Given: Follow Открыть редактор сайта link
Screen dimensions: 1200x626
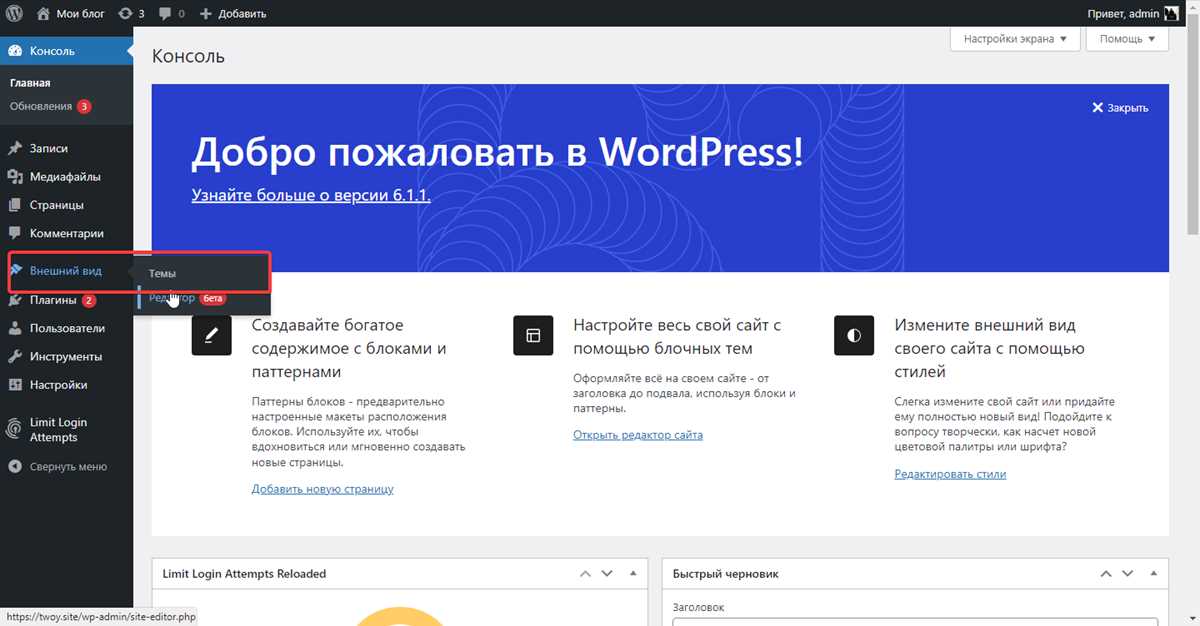Looking at the screenshot, I should (638, 435).
